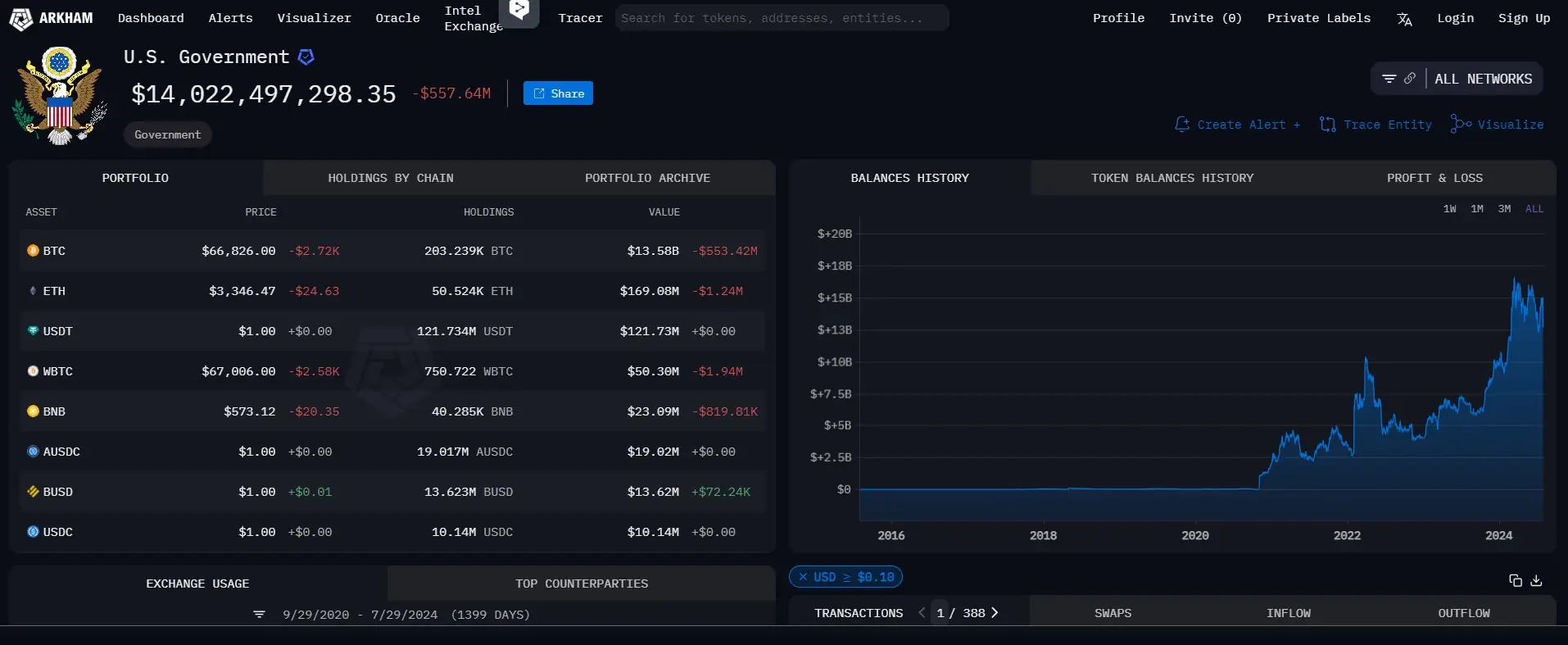Open Tracer in the top navigation
The width and height of the screenshot is (1568, 645).
click(580, 18)
